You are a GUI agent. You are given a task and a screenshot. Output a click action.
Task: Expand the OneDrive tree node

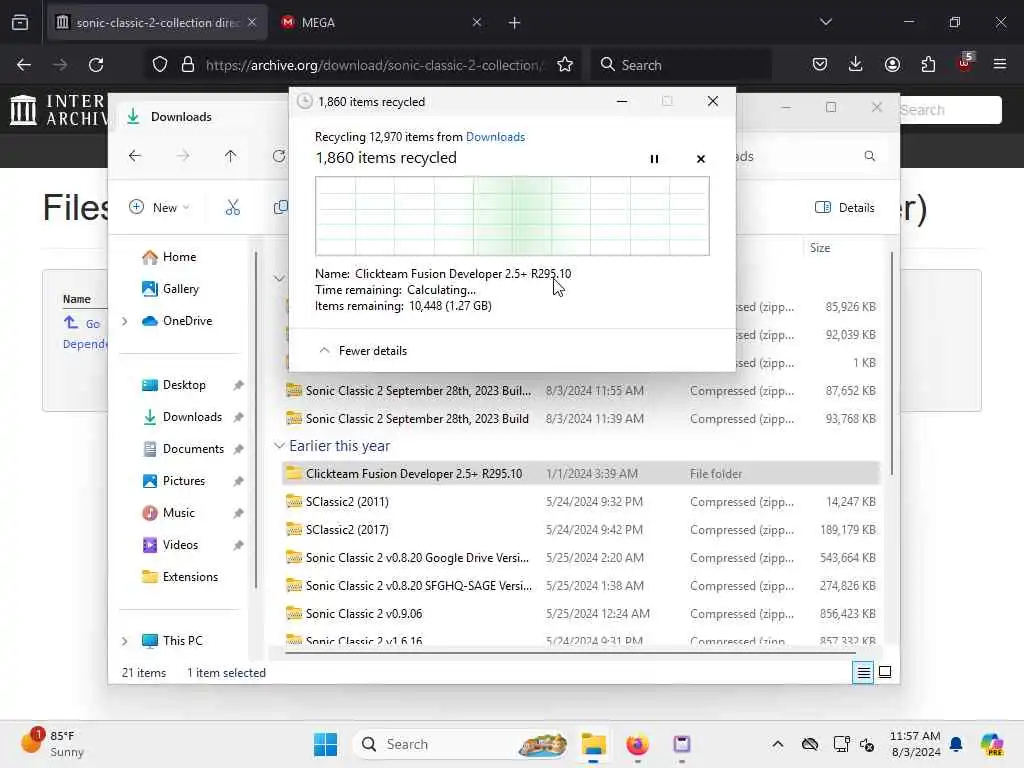125,321
